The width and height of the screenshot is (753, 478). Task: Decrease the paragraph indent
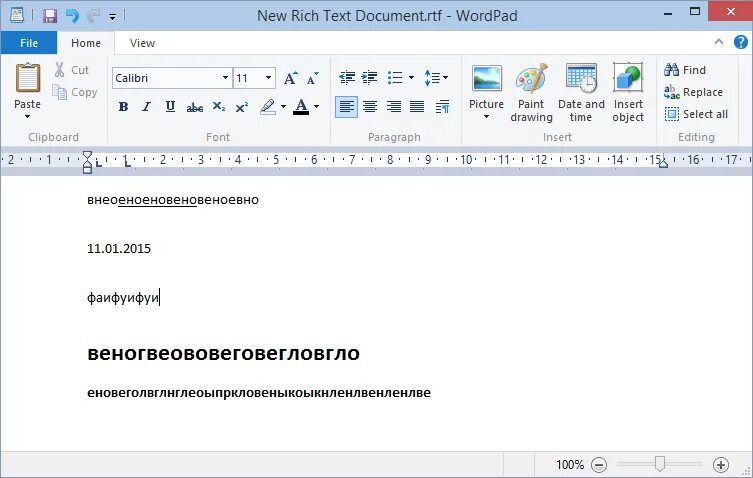click(x=347, y=77)
